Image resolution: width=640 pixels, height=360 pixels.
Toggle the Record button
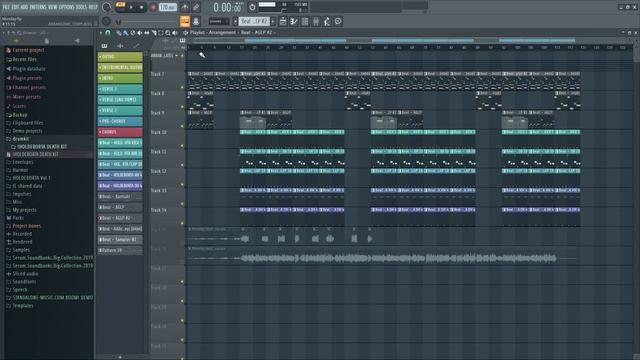pyautogui.click(x=153, y=7)
